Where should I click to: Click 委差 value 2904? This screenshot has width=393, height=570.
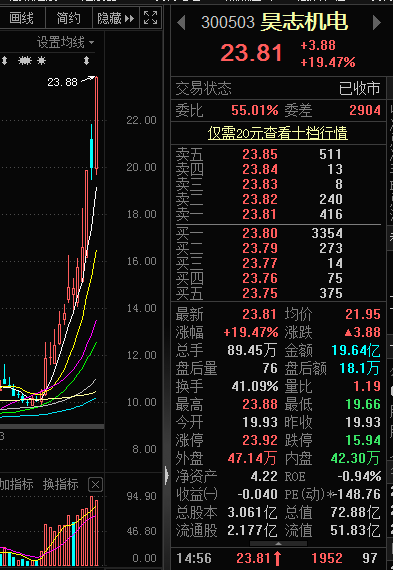coord(365,110)
